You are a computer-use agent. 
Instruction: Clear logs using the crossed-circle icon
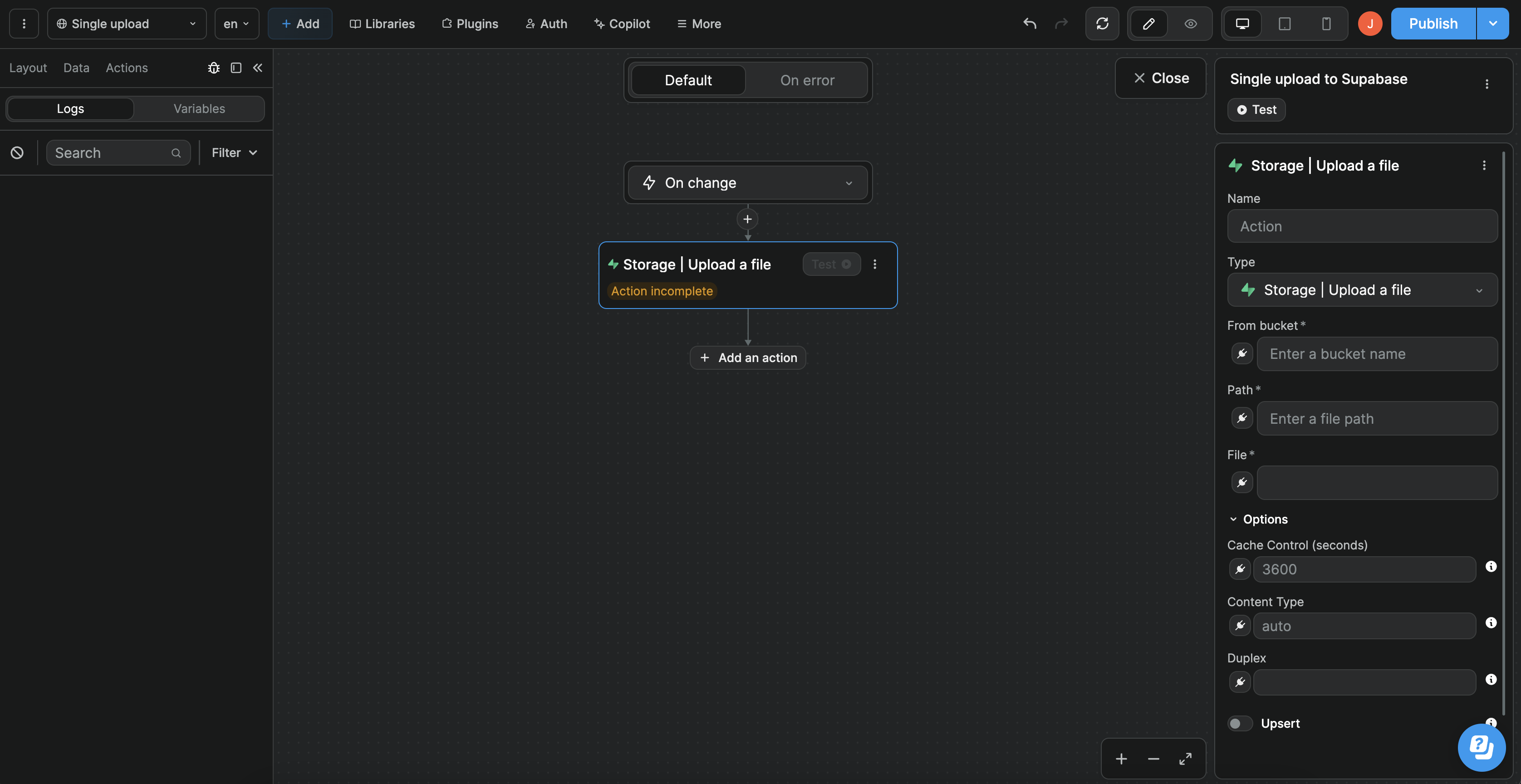(16, 152)
